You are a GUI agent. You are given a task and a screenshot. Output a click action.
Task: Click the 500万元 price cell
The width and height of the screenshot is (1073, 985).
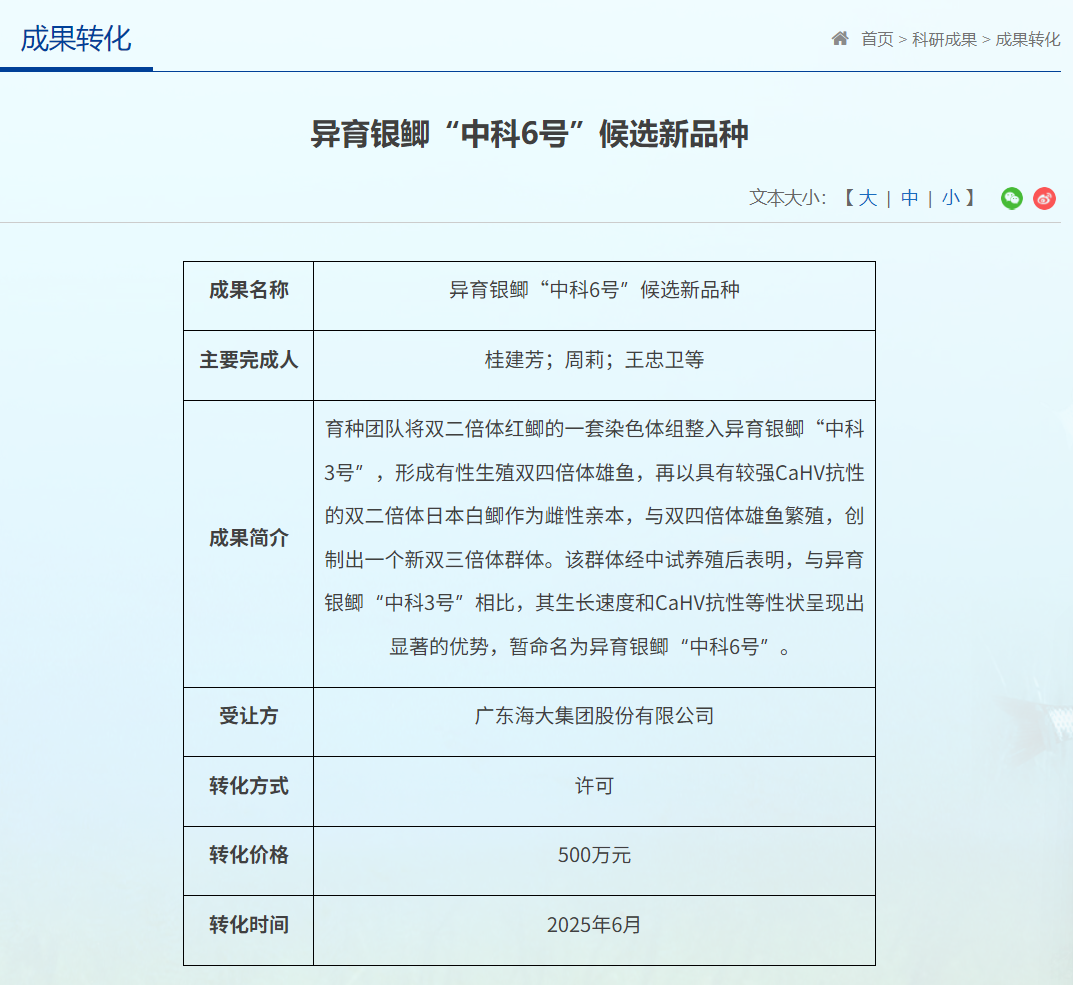click(594, 861)
